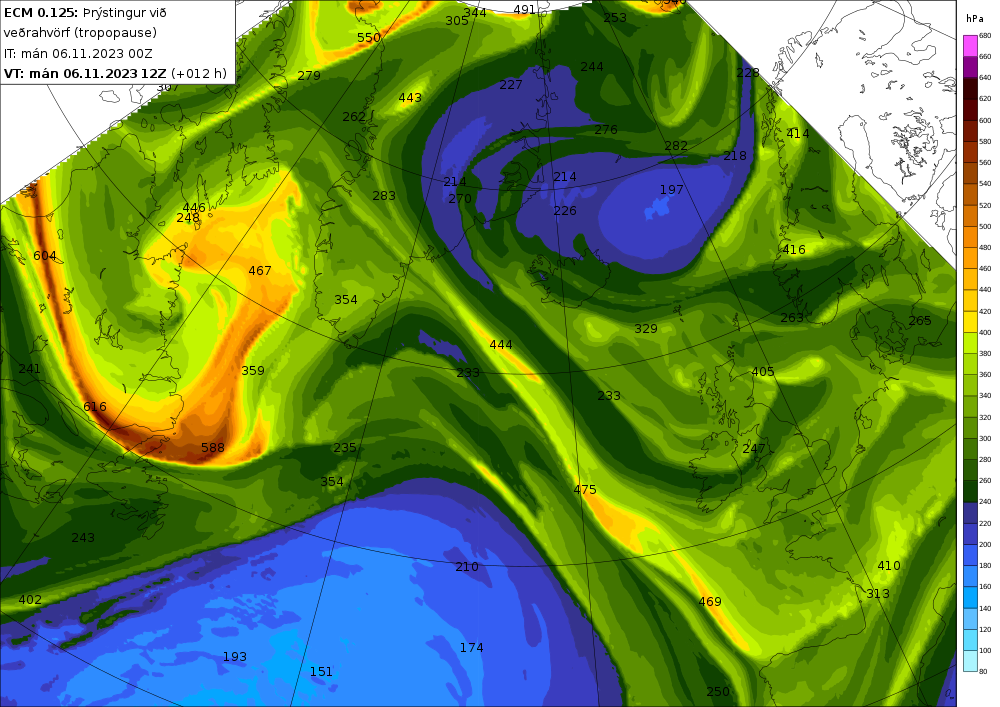The height and width of the screenshot is (707, 1000).
Task: Click the map value 210
Action: pyautogui.click(x=467, y=567)
